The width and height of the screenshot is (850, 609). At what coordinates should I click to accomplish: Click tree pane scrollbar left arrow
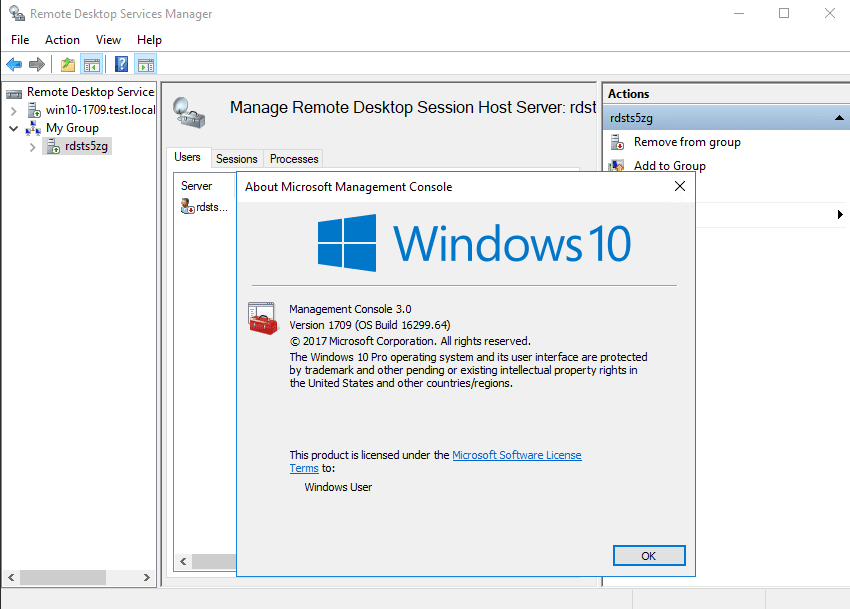pyautogui.click(x=11, y=578)
